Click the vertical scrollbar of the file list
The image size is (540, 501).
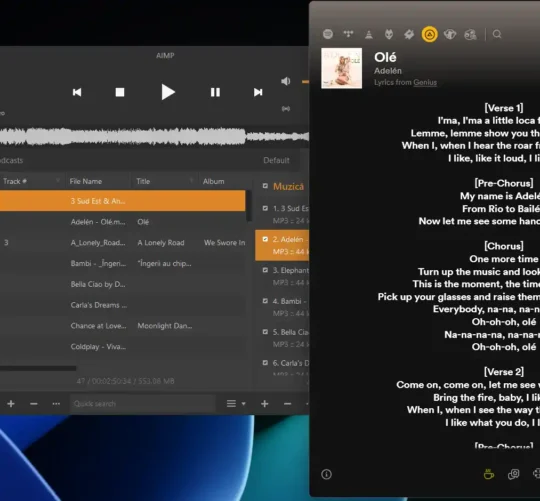[249, 206]
